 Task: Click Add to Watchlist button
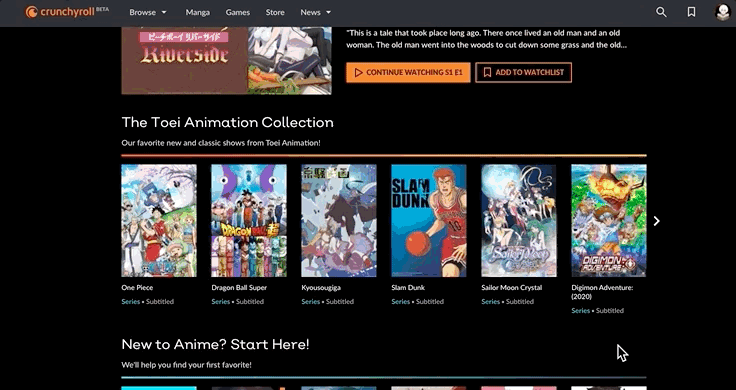coord(523,72)
